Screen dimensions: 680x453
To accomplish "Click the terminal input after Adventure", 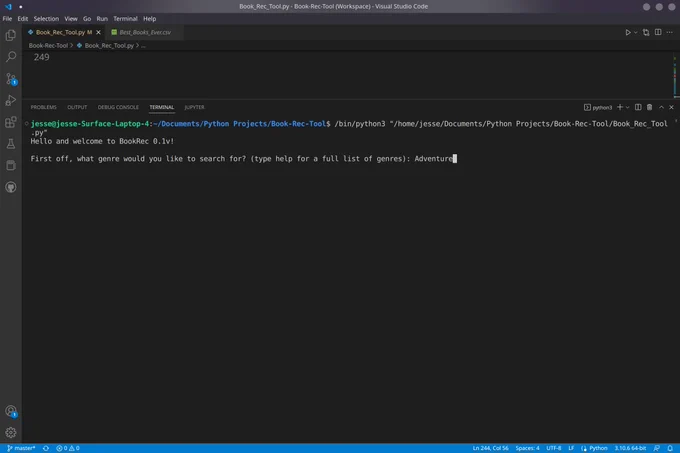I will (455, 159).
